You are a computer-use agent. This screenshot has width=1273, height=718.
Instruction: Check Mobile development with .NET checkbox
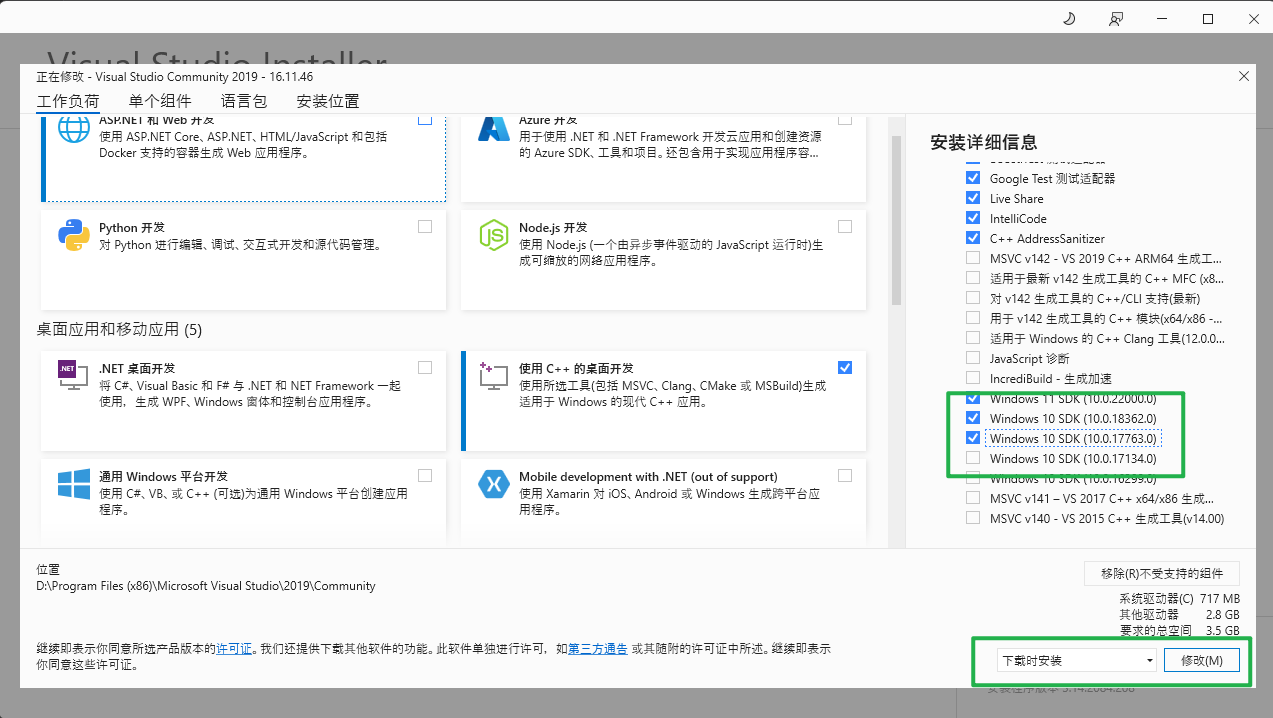(x=845, y=476)
